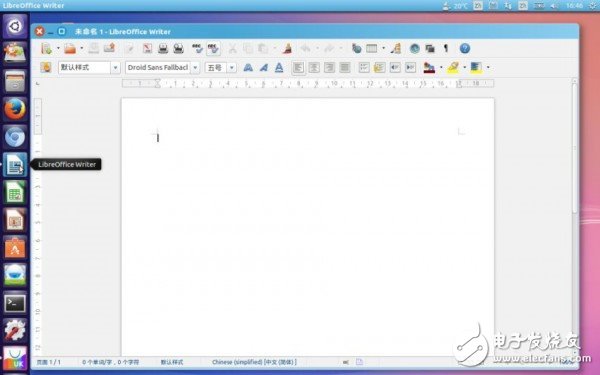Viewport: 600px width, 375px height.
Task: Open the Navigator compass icon
Action: (x=414, y=49)
